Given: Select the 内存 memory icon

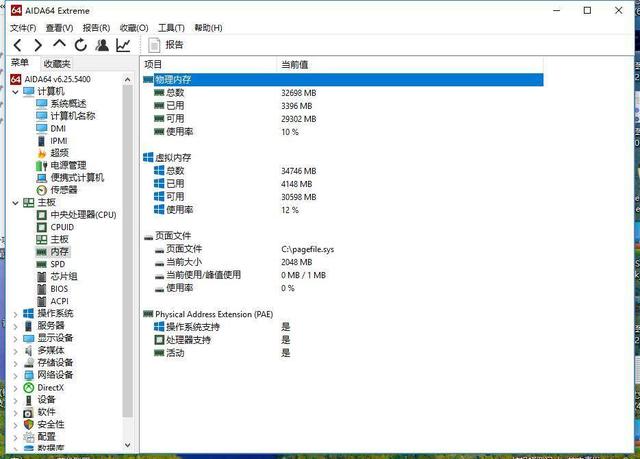Looking at the screenshot, I should 42,252.
